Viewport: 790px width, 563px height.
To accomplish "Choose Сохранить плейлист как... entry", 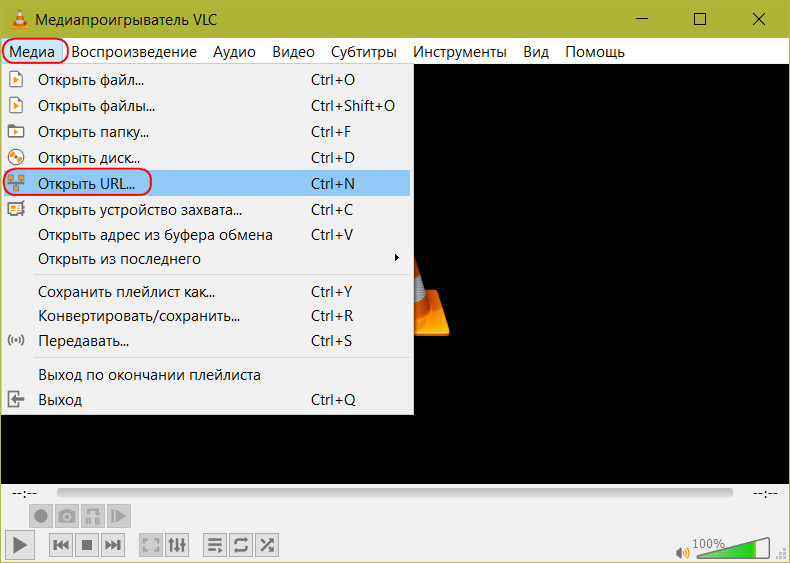I will (x=207, y=292).
